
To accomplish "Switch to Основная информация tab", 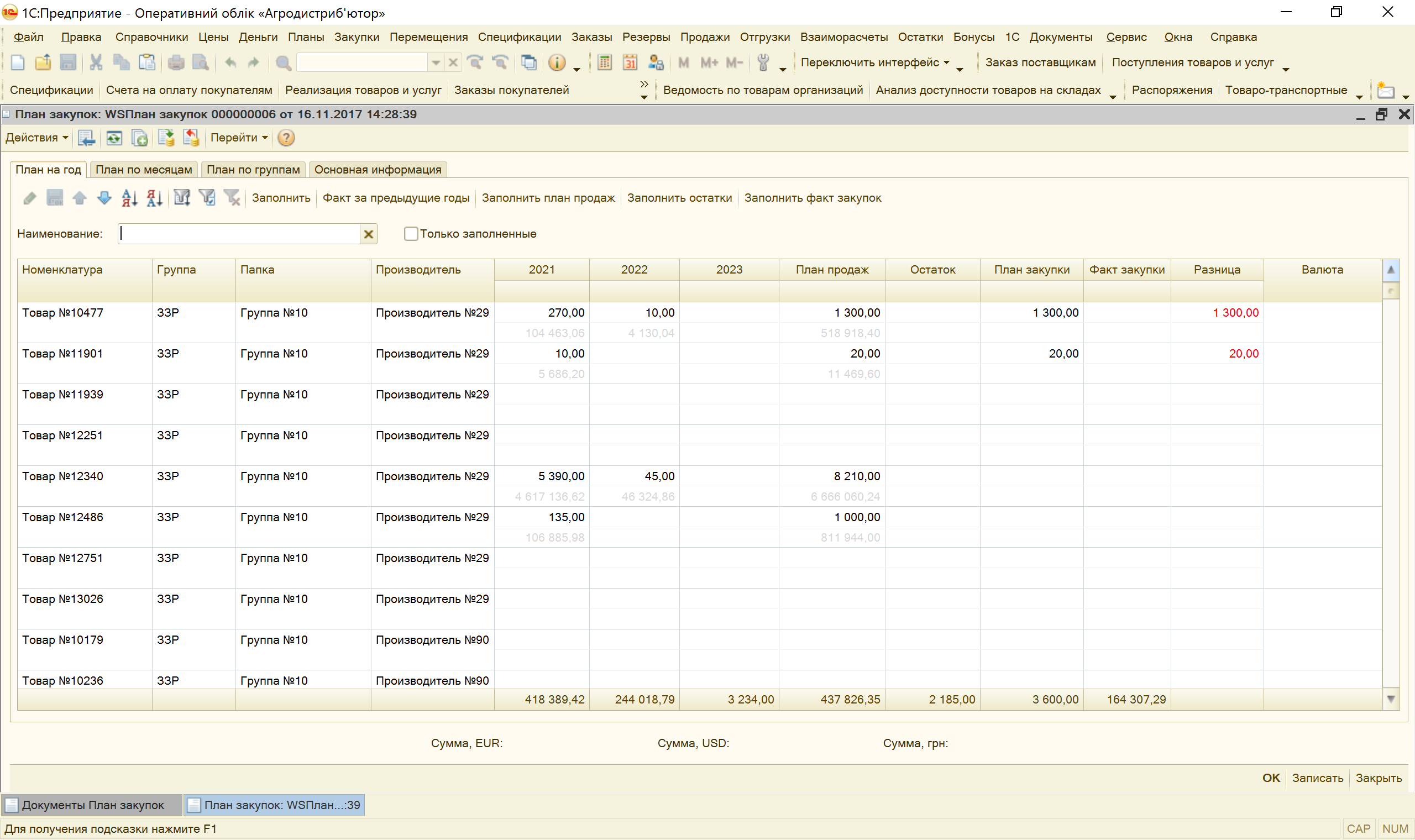I will click(378, 170).
